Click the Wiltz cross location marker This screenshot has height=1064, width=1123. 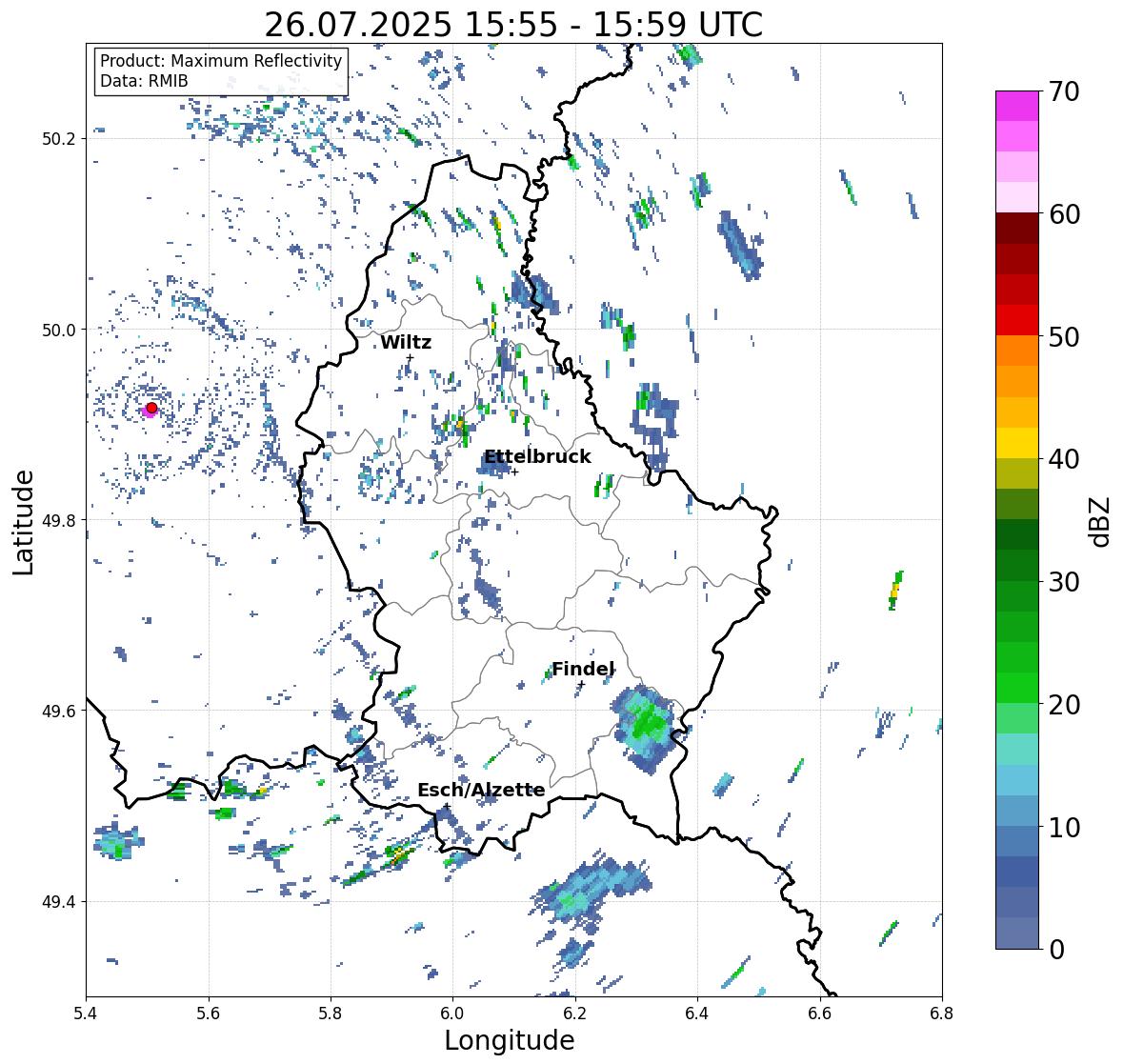pyautogui.click(x=410, y=357)
